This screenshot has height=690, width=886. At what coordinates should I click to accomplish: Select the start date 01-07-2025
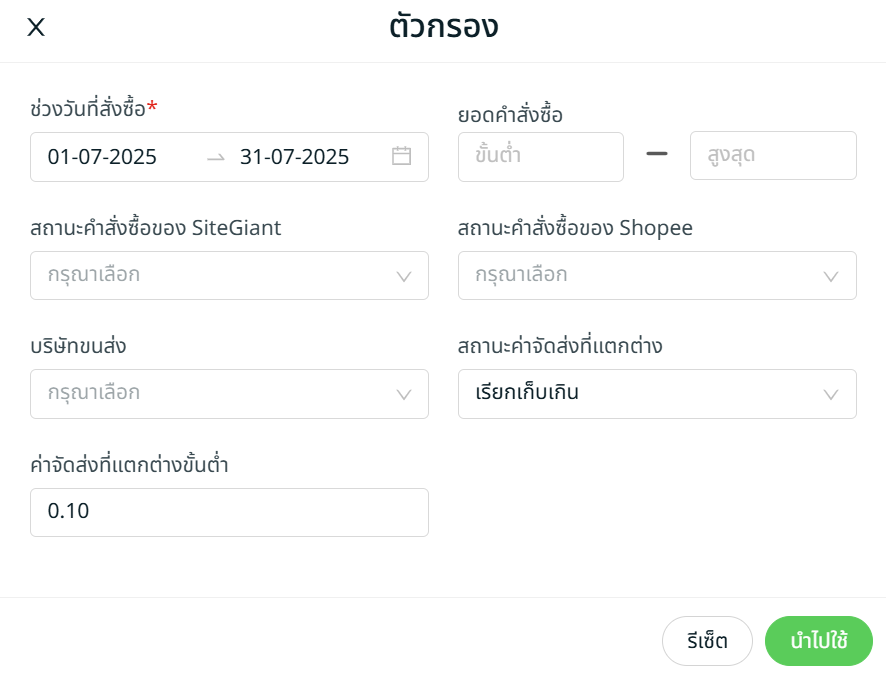[x=102, y=157]
